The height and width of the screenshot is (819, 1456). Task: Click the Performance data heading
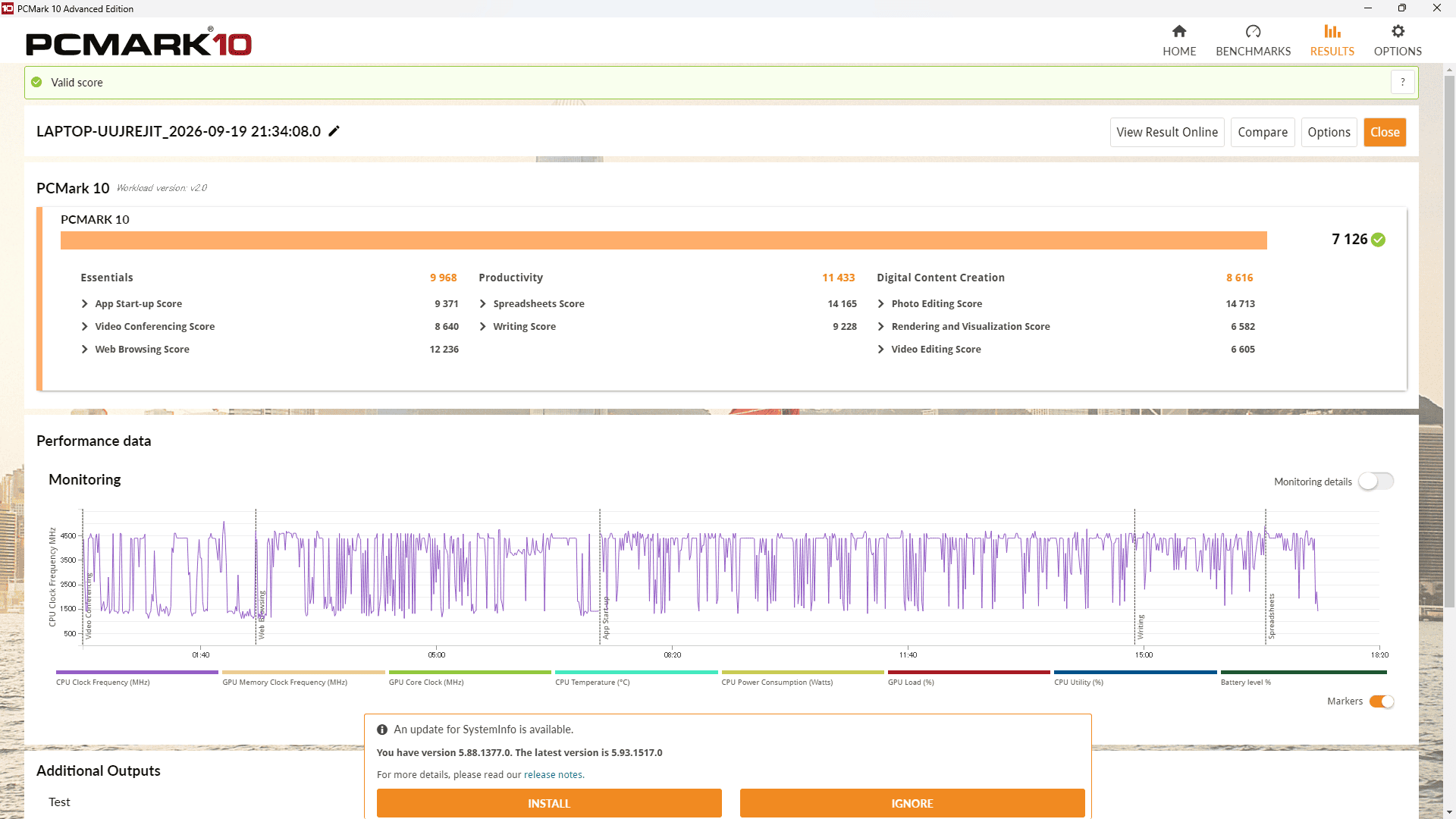point(93,441)
